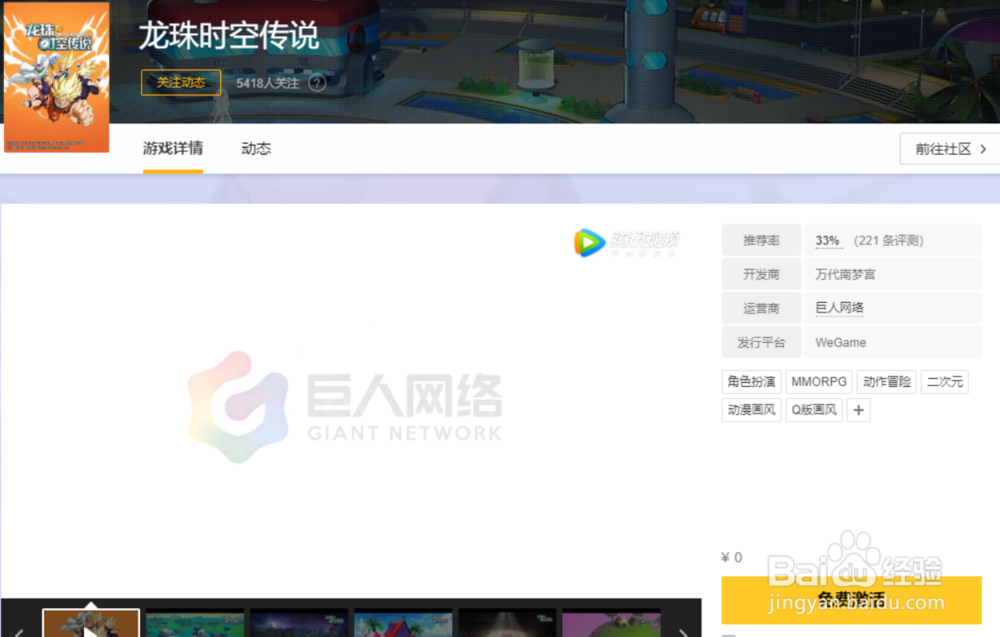
Task: Click the (221 条评测) review count
Action: click(888, 240)
